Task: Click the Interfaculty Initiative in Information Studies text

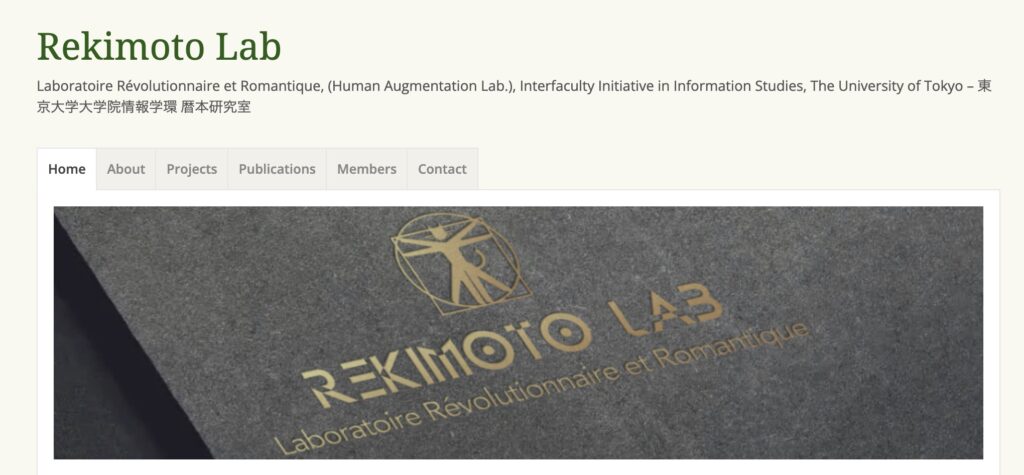Action: [x=662, y=86]
